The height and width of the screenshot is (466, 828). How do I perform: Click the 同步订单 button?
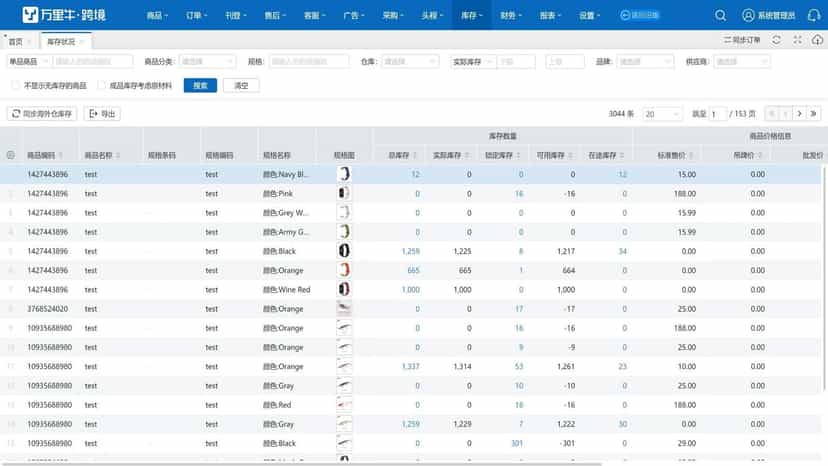tap(742, 40)
